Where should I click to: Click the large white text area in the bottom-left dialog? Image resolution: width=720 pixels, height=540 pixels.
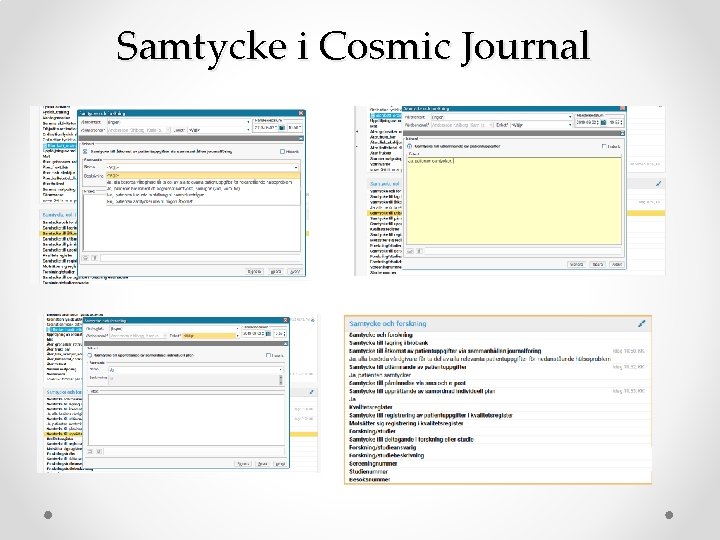(x=186, y=419)
